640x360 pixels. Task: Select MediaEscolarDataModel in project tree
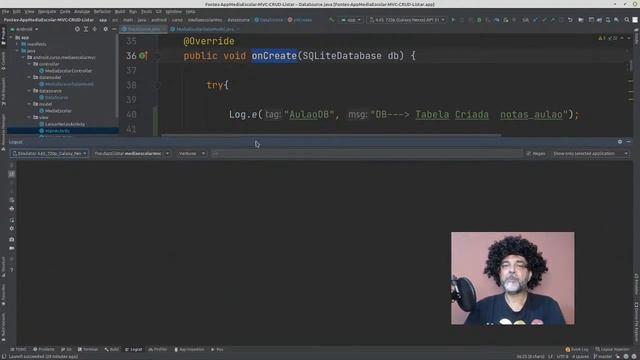(66, 84)
